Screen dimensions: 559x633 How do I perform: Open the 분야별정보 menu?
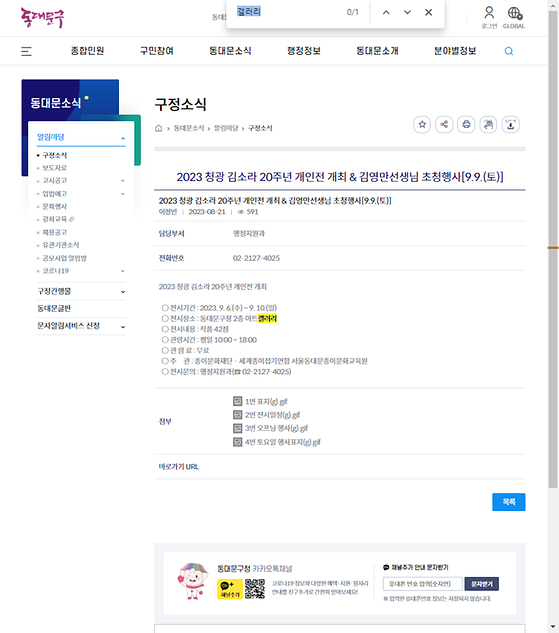click(x=455, y=51)
